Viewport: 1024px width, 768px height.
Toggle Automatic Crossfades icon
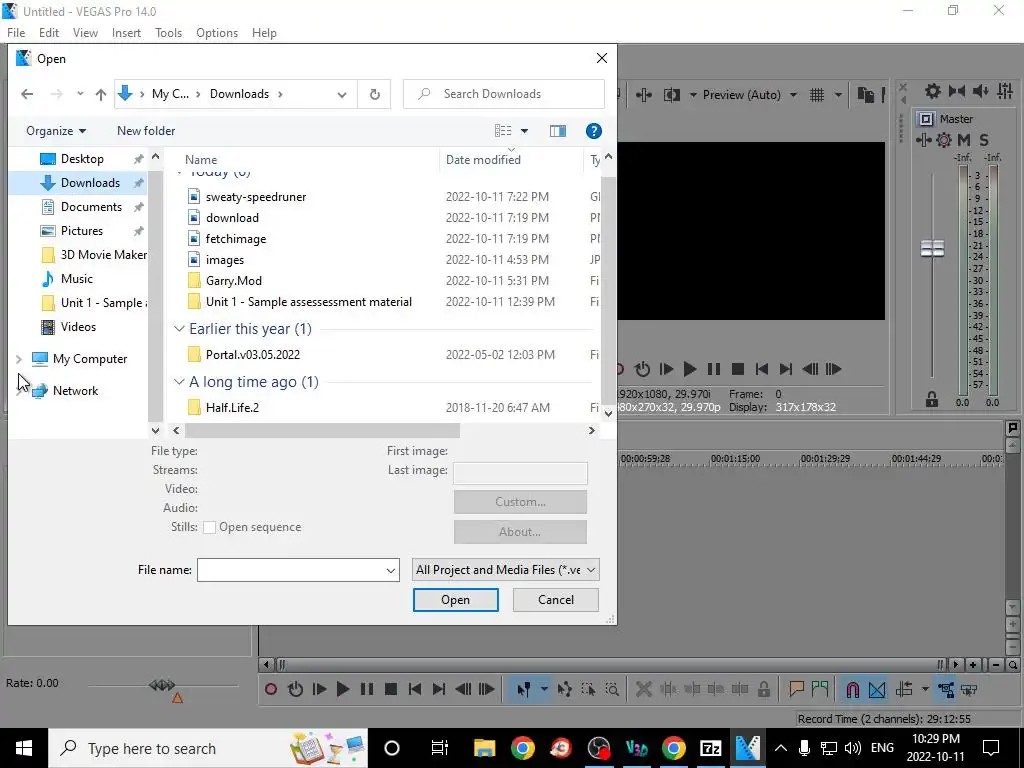pyautogui.click(x=877, y=689)
